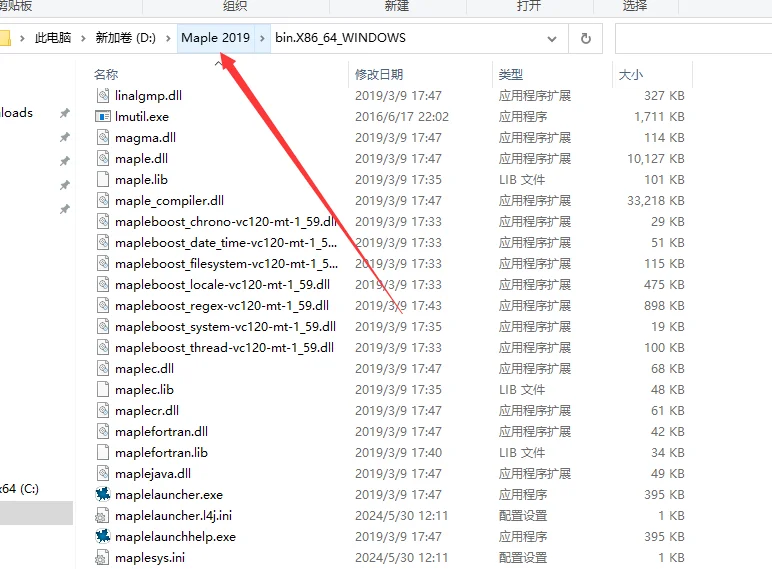Refresh the current folder view
The width and height of the screenshot is (772, 569).
click(585, 39)
